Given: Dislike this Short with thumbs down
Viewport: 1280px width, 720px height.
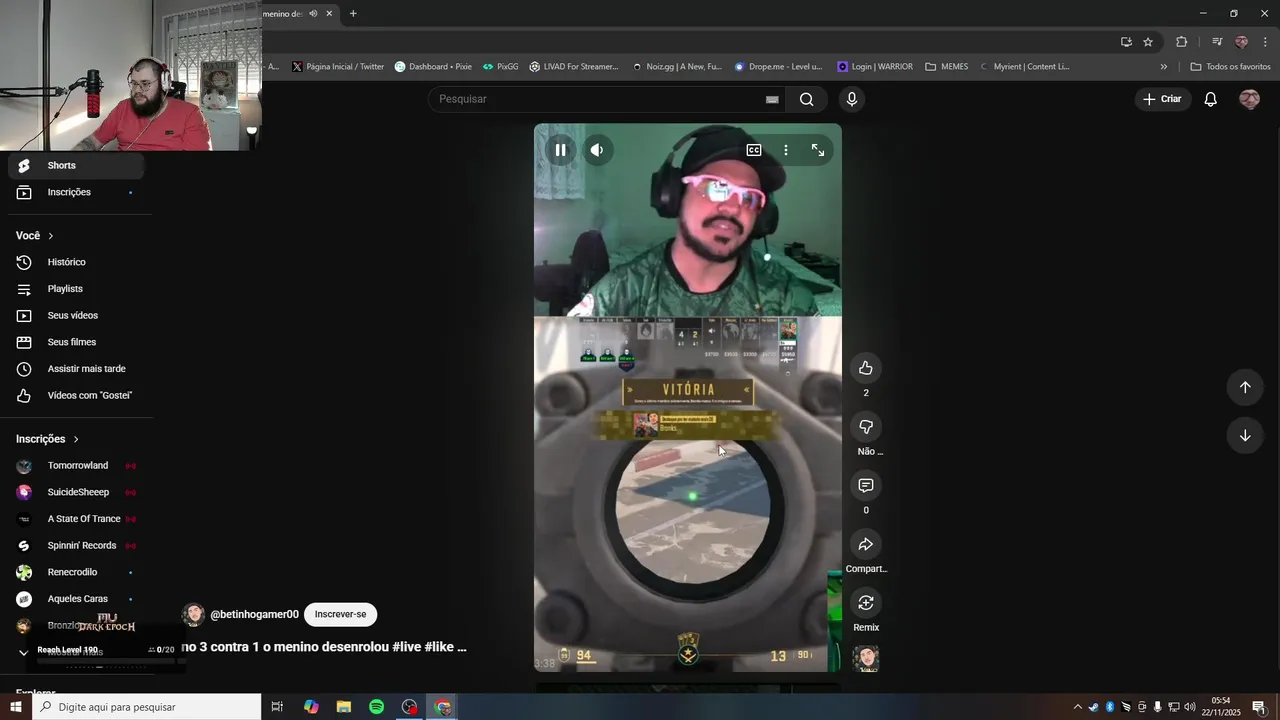Looking at the screenshot, I should click(866, 427).
